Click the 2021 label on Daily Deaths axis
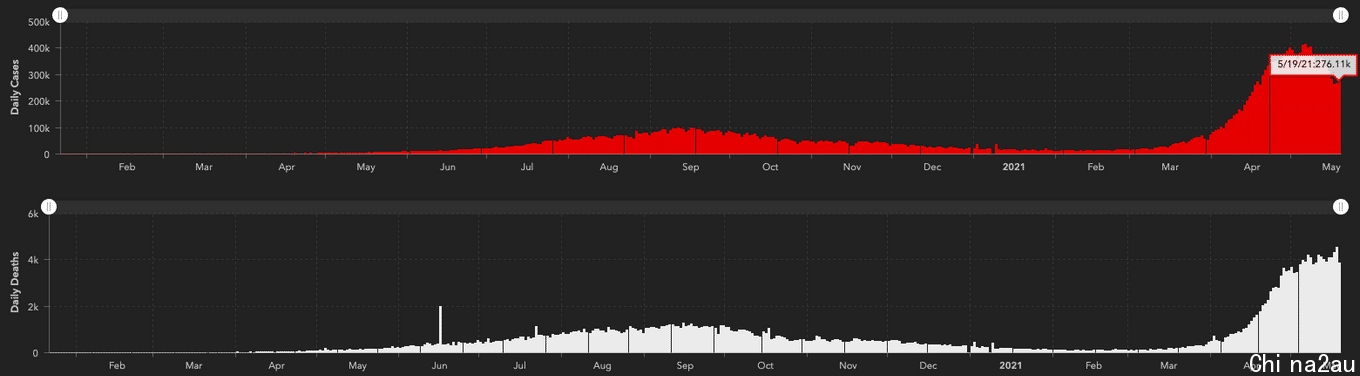 (1011, 366)
